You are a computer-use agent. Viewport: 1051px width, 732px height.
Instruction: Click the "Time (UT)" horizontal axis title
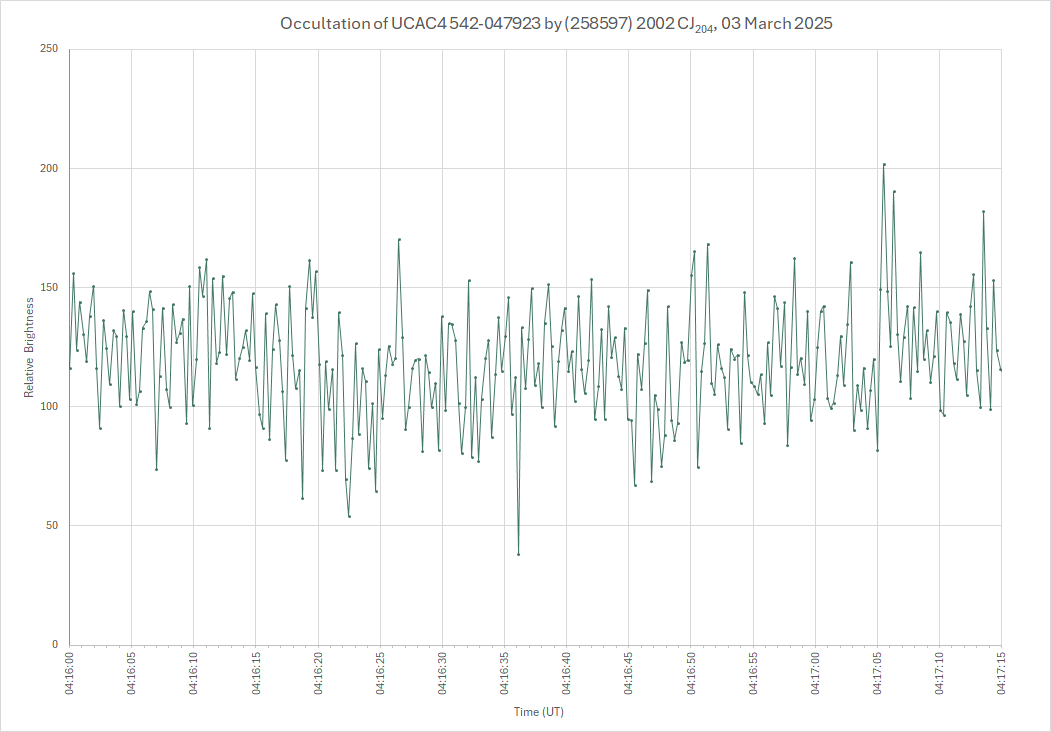[539, 712]
